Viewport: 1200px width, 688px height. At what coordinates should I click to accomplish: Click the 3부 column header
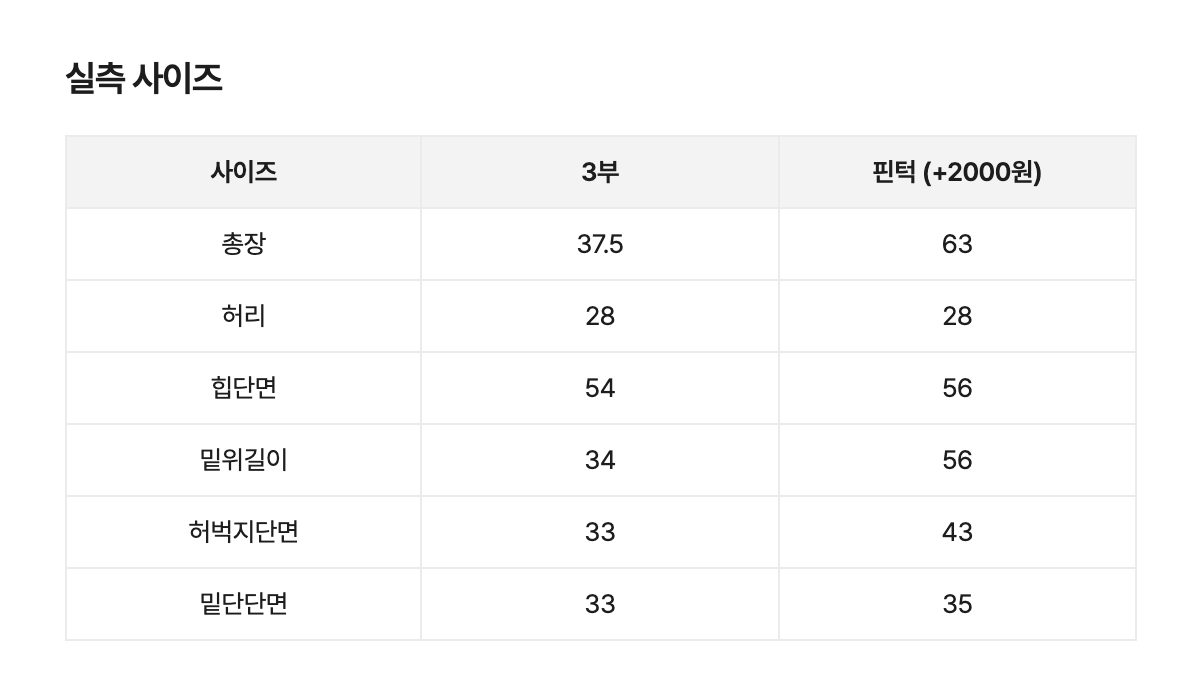coord(600,172)
